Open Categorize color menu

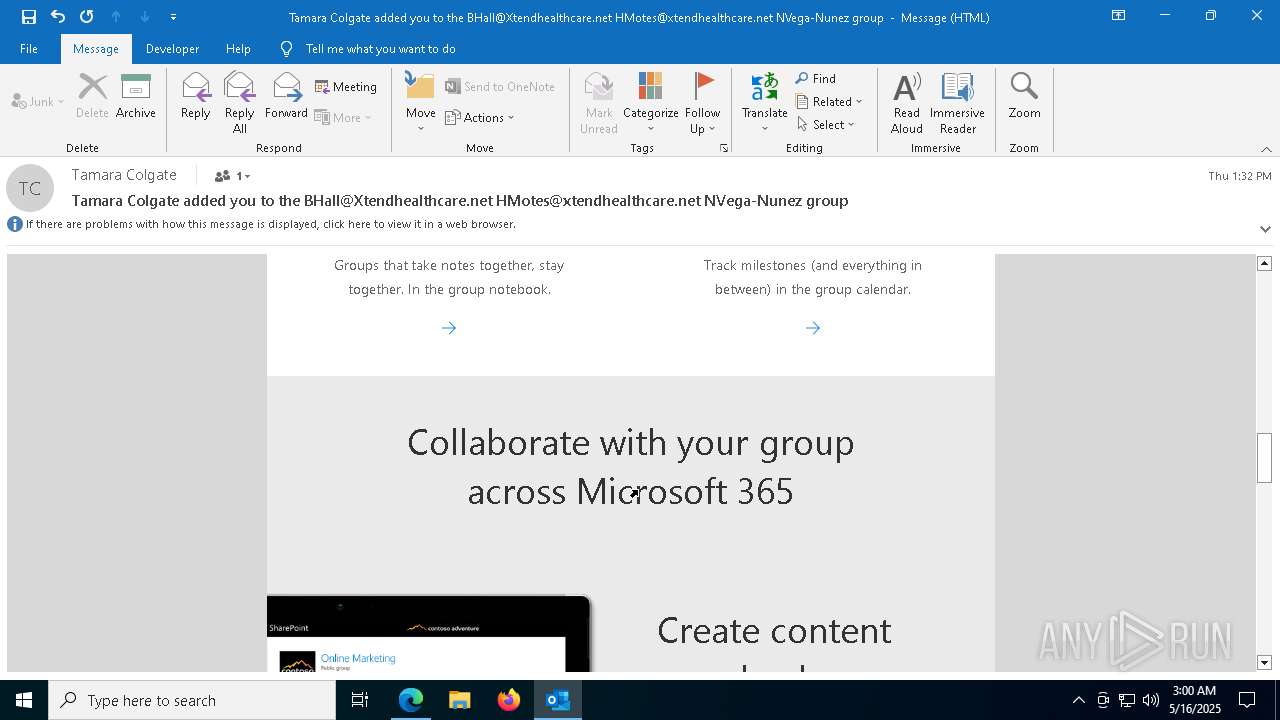(651, 103)
